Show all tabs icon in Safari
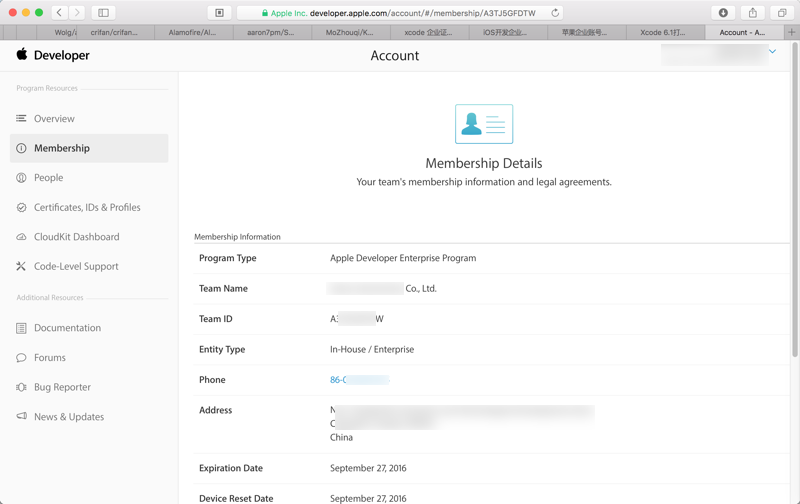 [782, 13]
